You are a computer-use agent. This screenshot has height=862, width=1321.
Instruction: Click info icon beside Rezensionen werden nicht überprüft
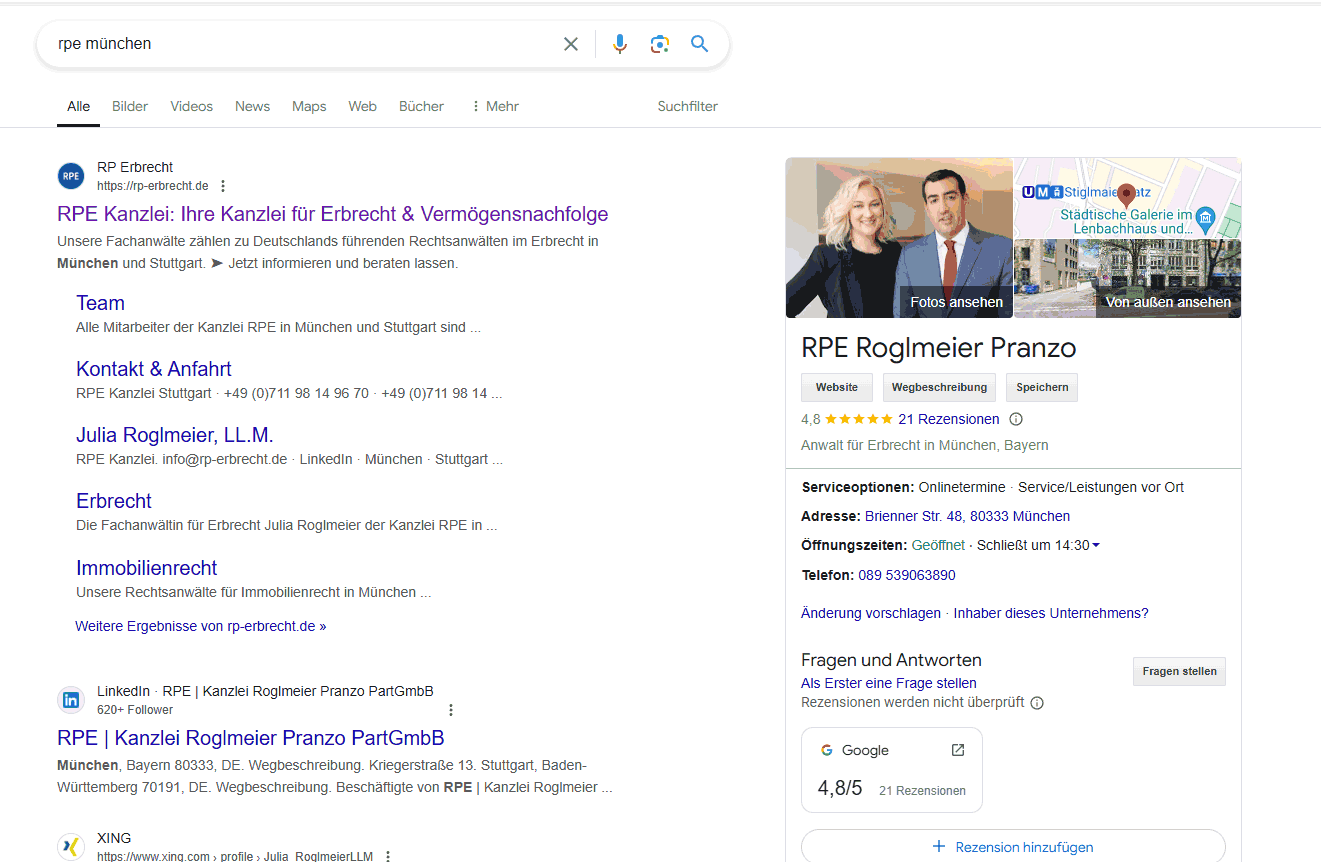tap(1037, 703)
